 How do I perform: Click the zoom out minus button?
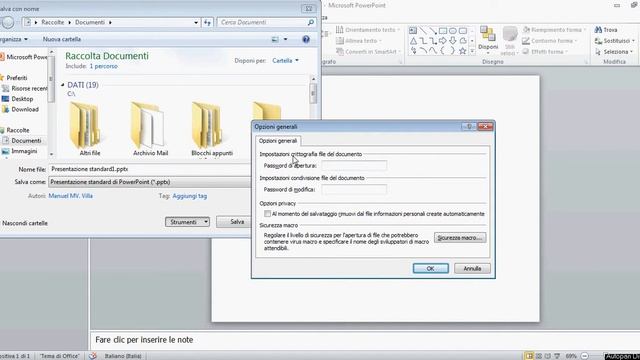(584, 356)
